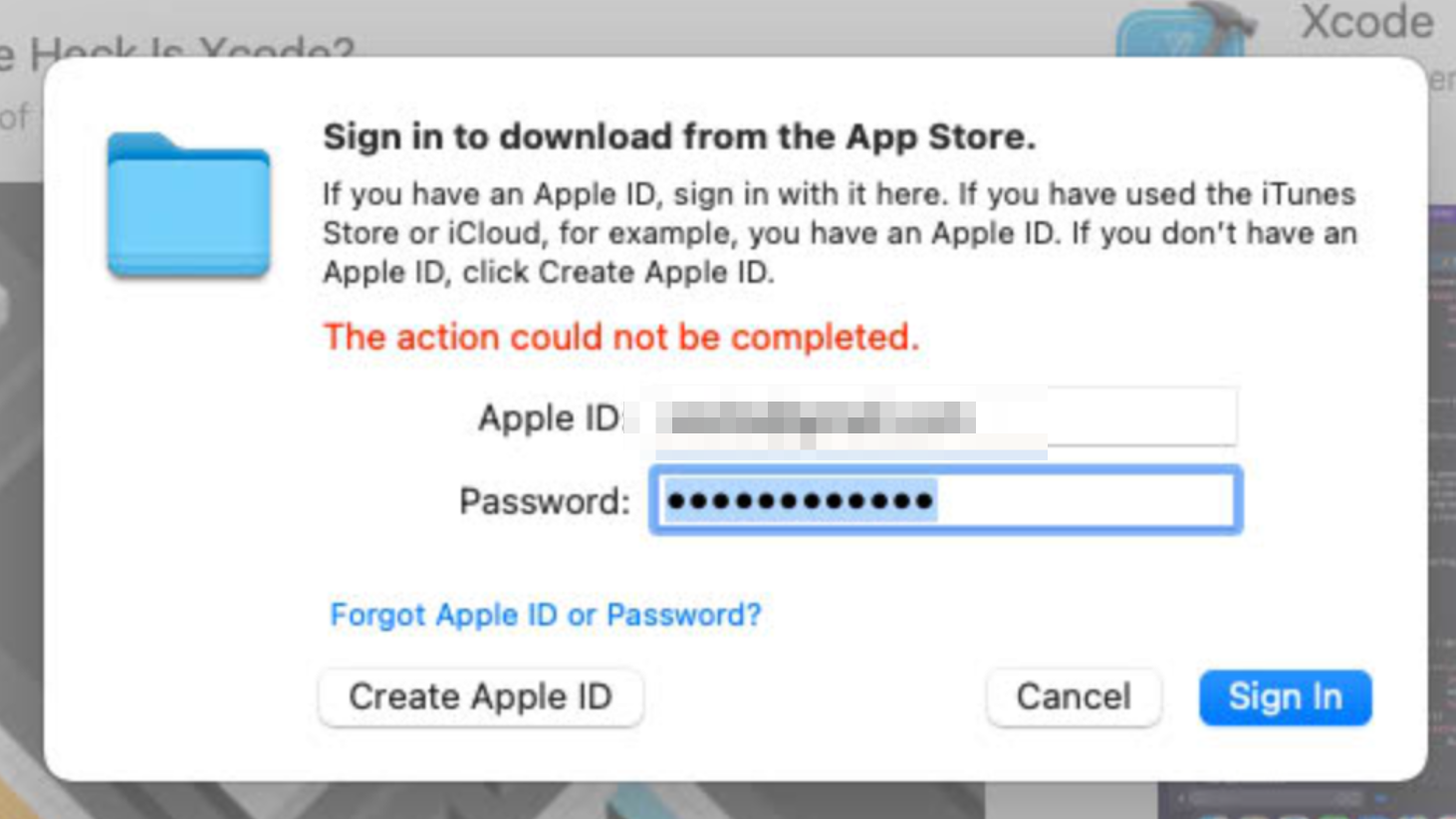1456x819 pixels.
Task: Click the blue folder icon in dialog
Action: coord(188,204)
